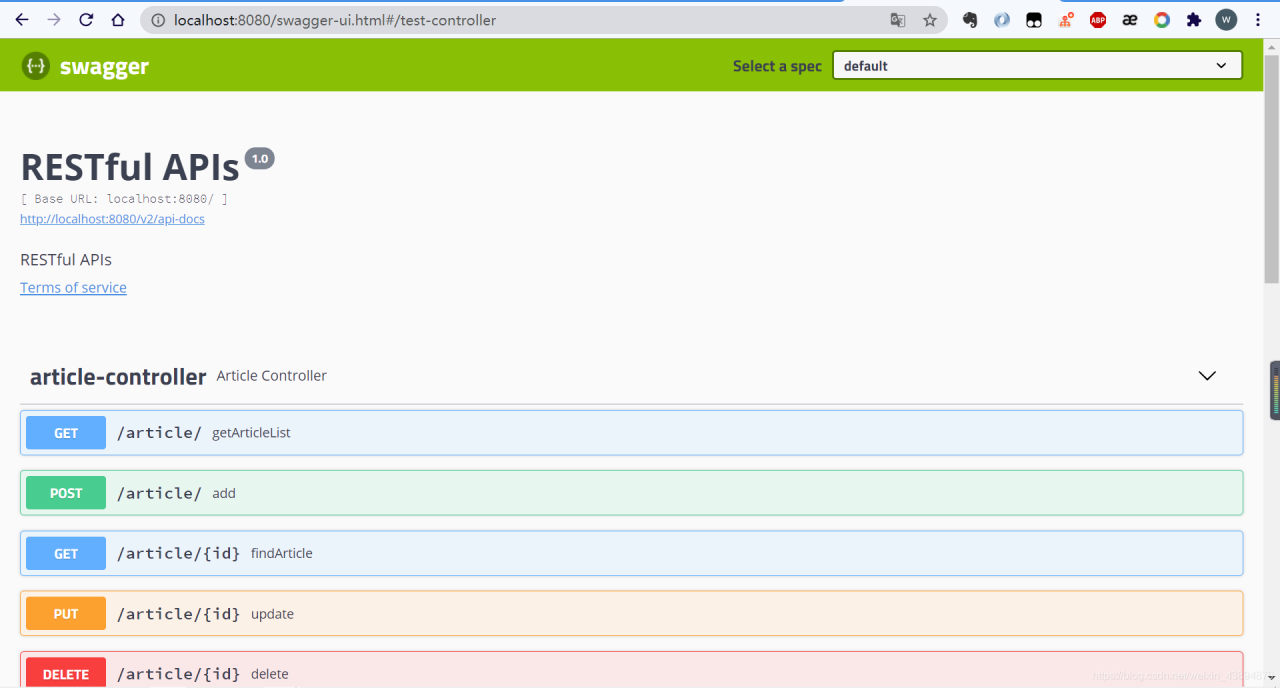
Task: Open the multicolor ring extension icon
Action: [1162, 20]
